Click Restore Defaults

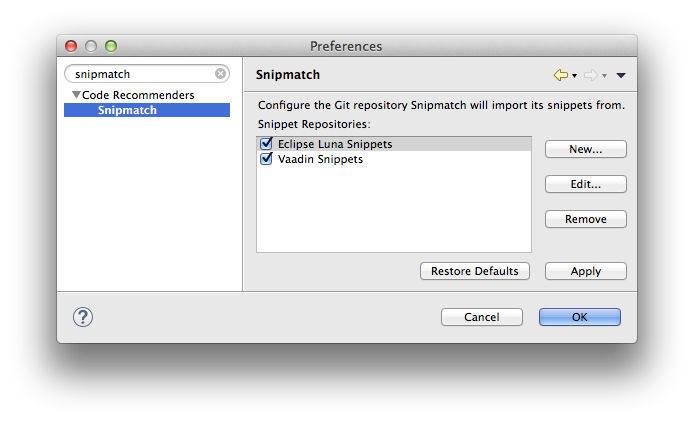point(474,271)
